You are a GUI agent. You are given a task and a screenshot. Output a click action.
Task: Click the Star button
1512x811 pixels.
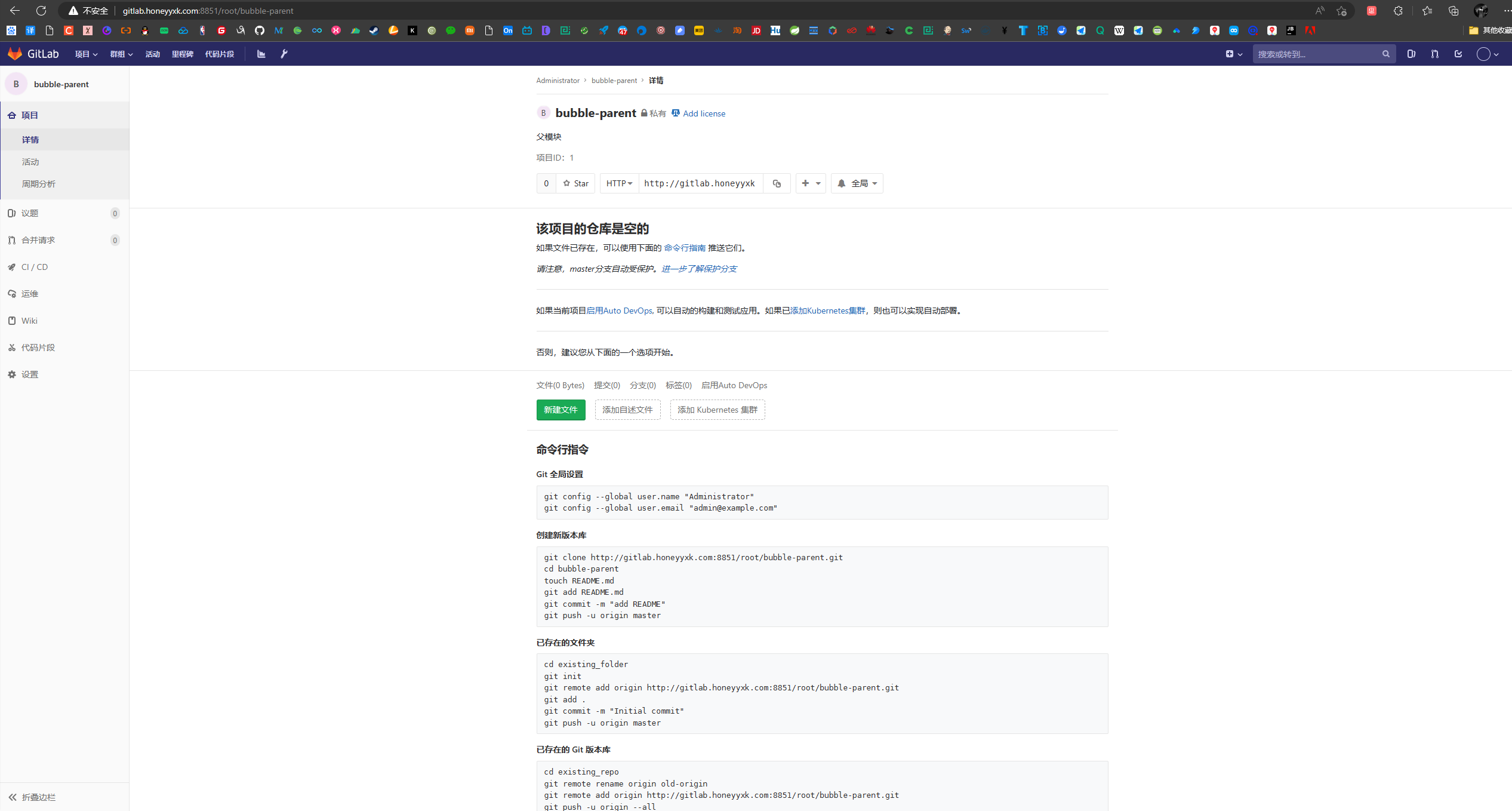tap(575, 183)
